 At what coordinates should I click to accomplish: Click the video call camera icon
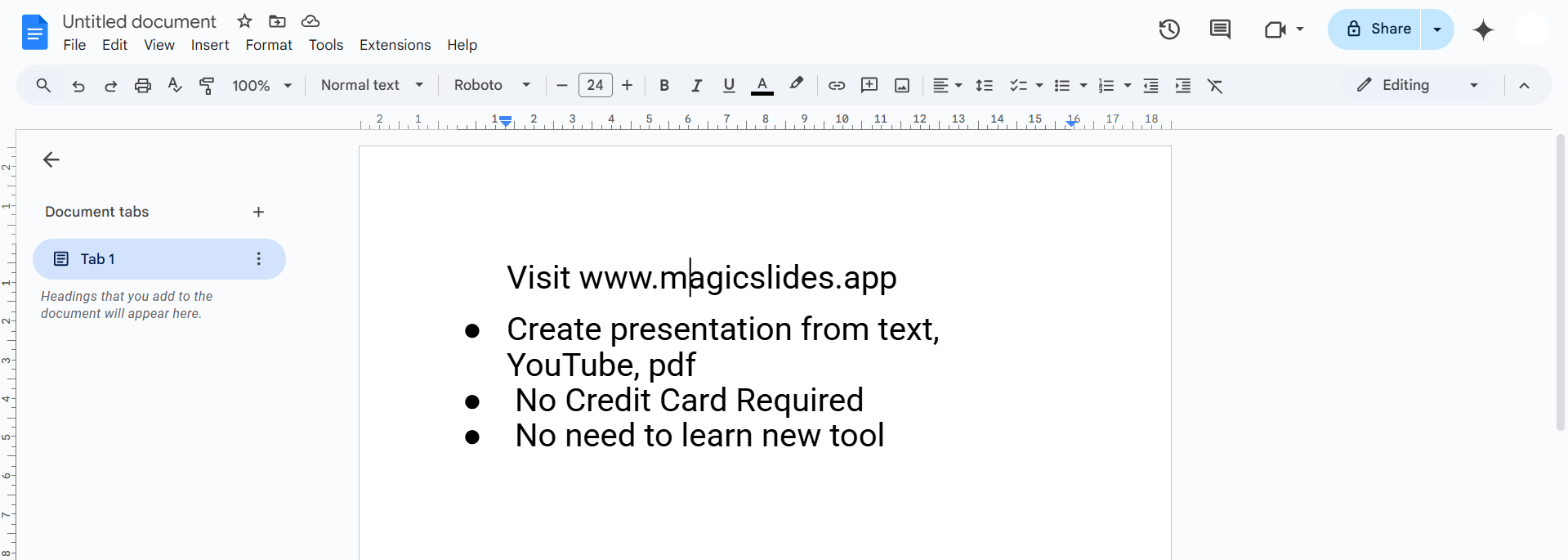tap(1275, 29)
